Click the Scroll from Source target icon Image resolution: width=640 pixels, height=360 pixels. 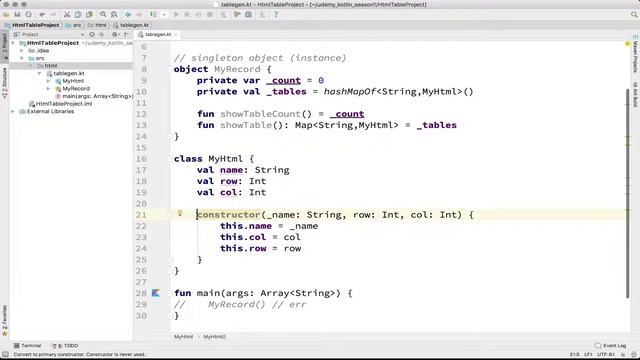(92, 35)
